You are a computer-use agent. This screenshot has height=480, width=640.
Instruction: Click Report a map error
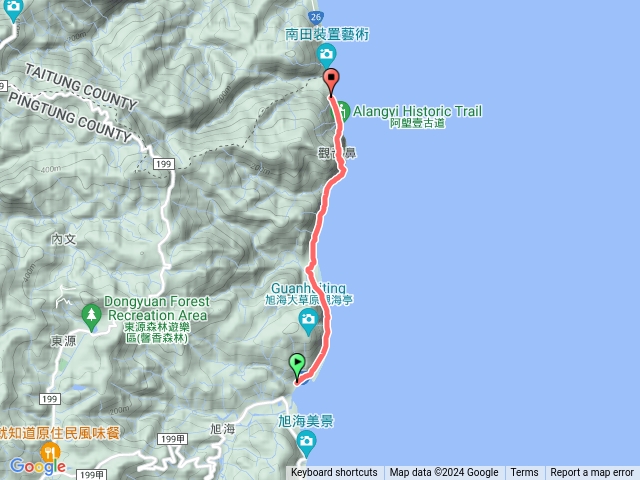click(592, 473)
